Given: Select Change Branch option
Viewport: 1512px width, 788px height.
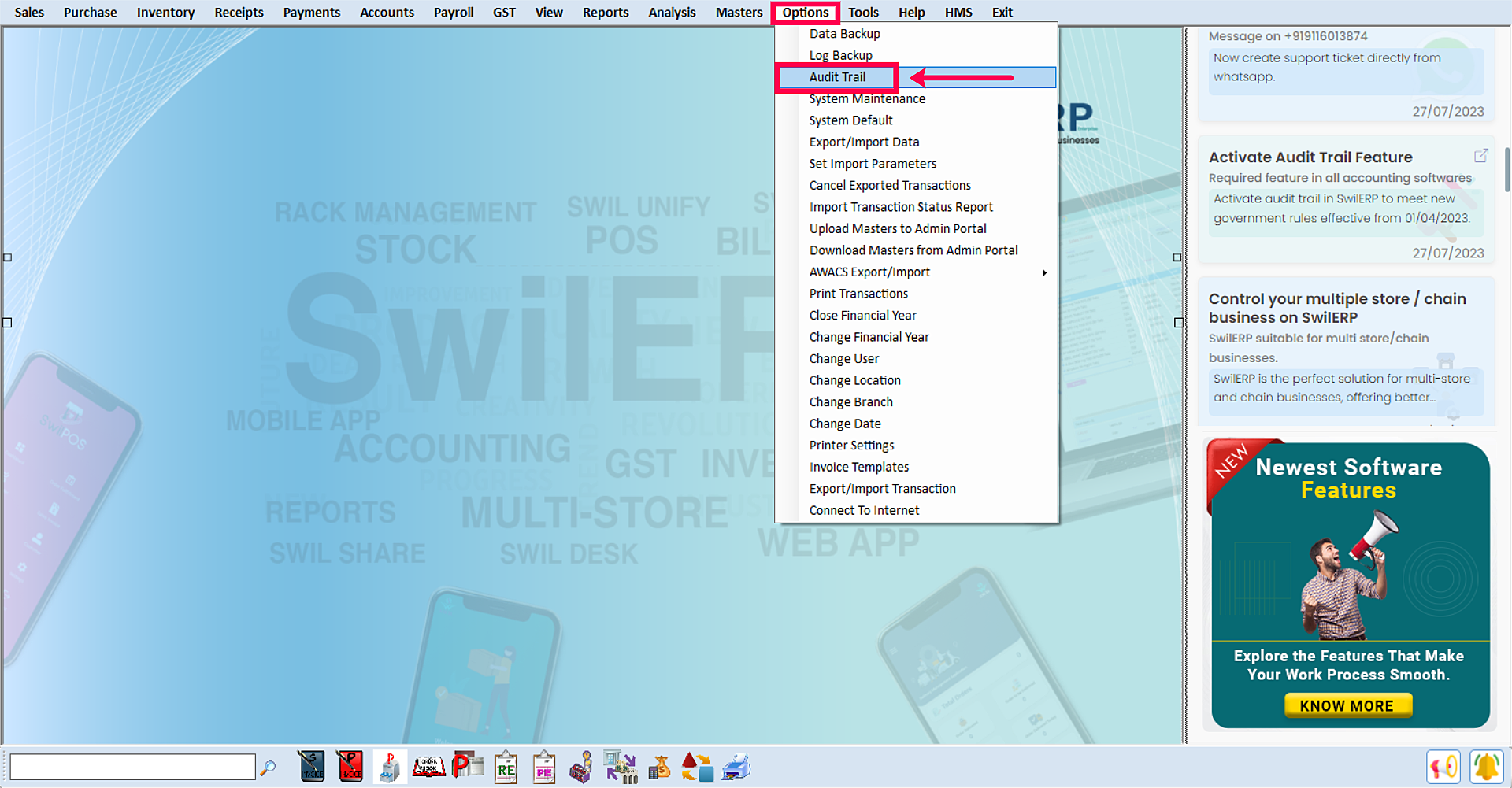Looking at the screenshot, I should click(916, 402).
